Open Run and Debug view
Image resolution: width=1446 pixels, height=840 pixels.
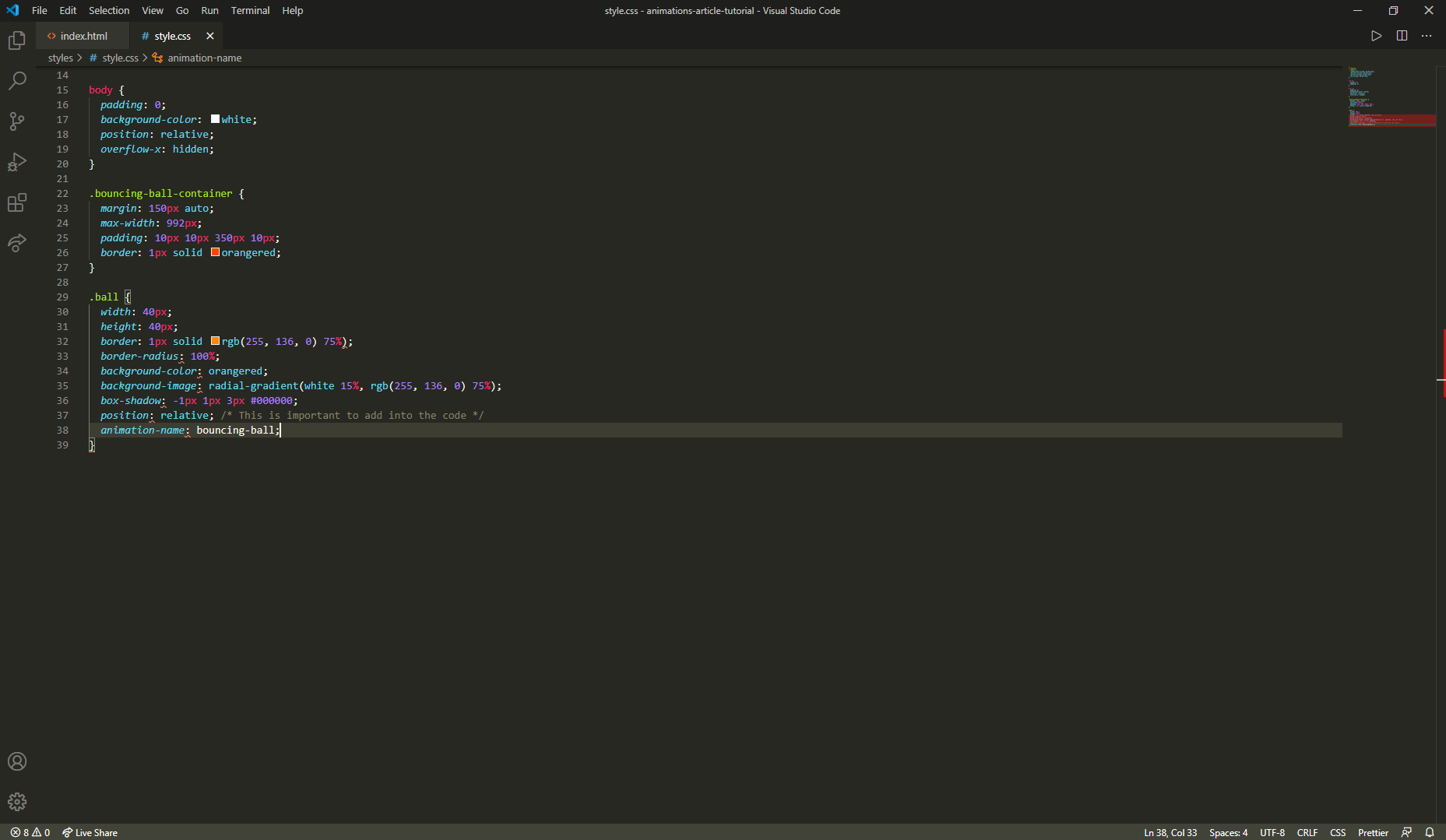(x=17, y=162)
